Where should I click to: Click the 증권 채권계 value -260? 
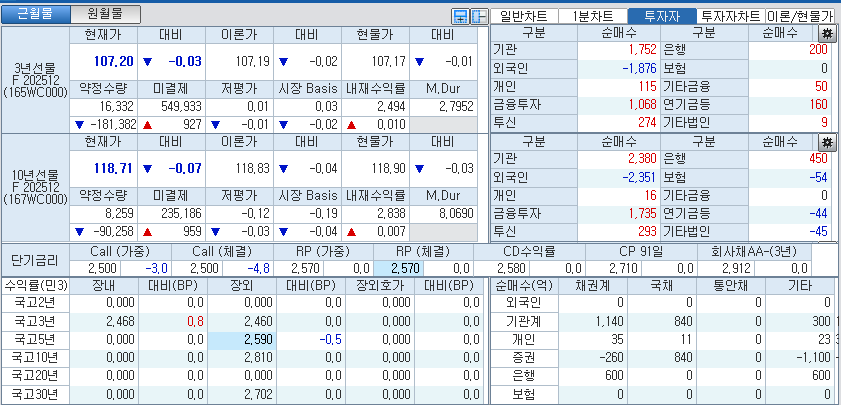(x=612, y=358)
